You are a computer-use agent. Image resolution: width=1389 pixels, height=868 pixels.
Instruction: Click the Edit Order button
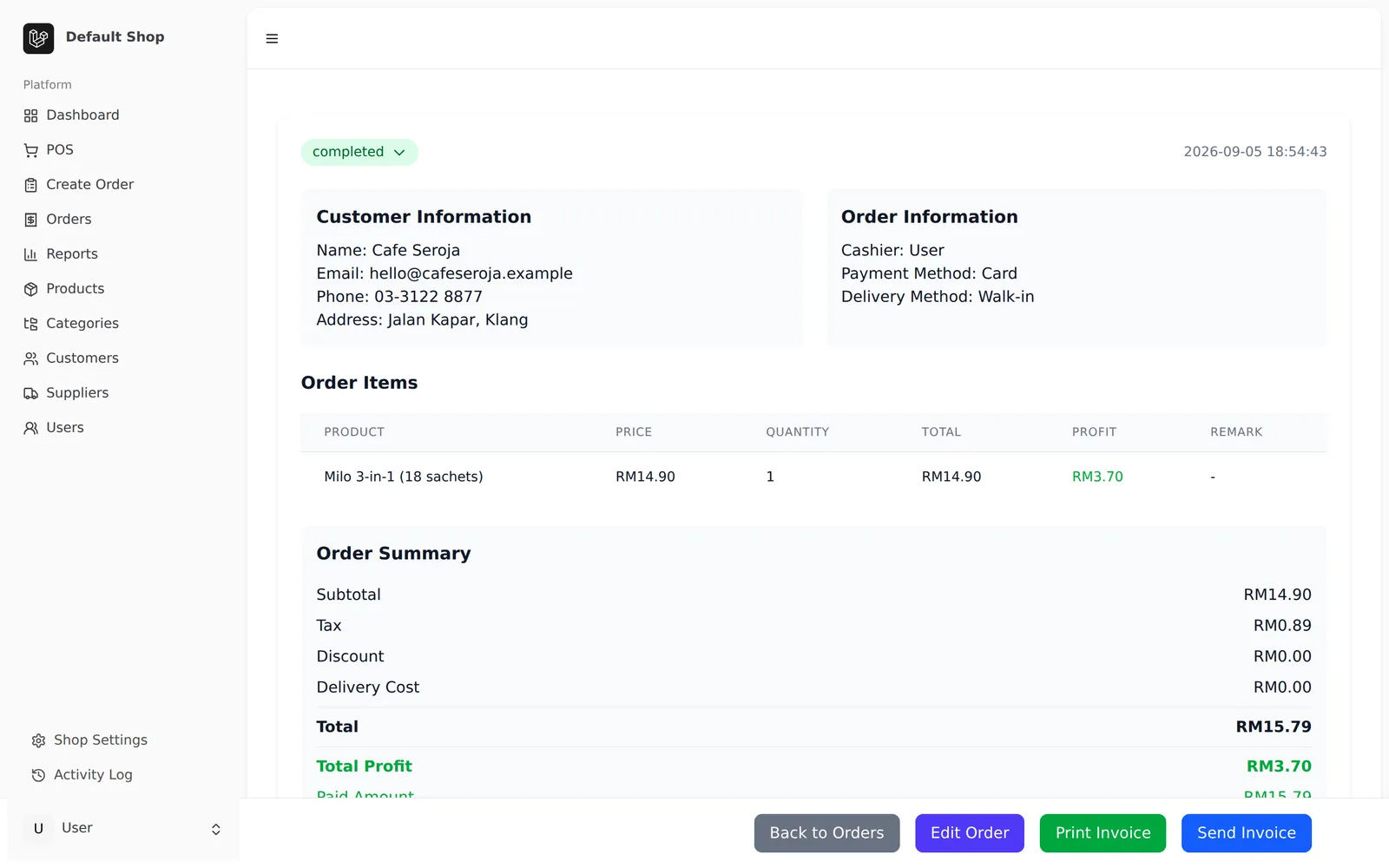970,833
